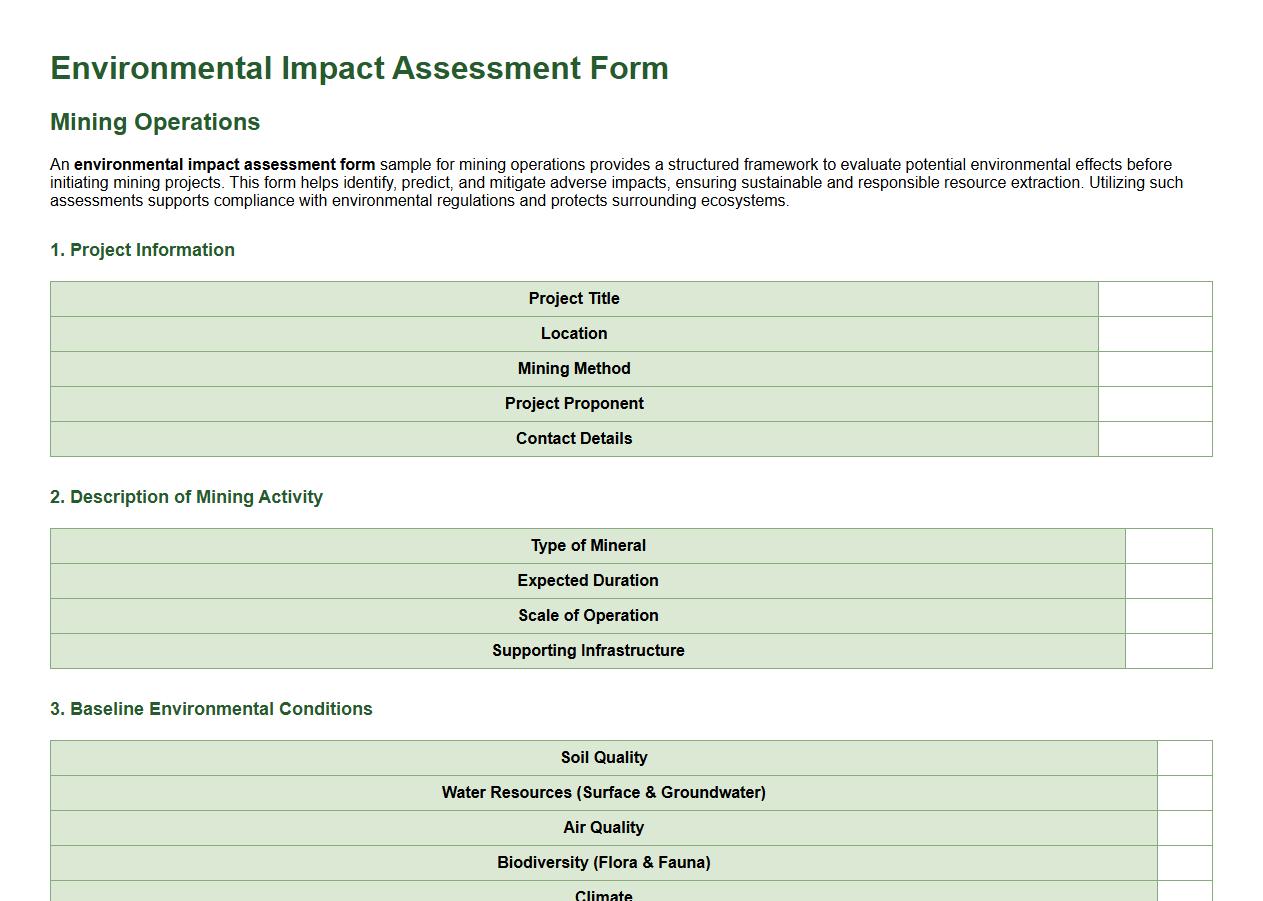Click the Mining Operations subtitle

tap(154, 121)
